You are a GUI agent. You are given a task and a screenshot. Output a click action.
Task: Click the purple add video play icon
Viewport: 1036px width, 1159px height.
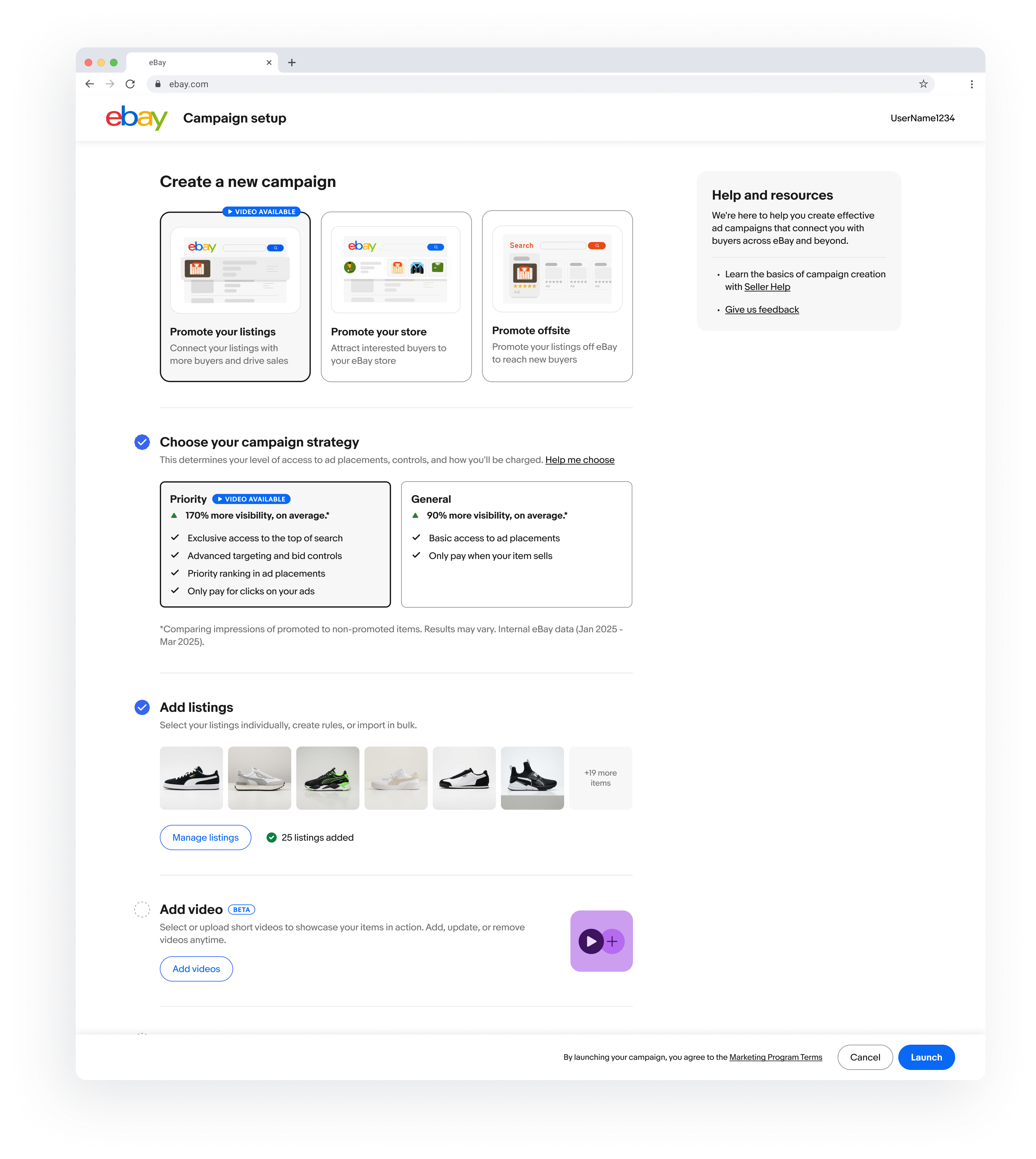tap(601, 941)
